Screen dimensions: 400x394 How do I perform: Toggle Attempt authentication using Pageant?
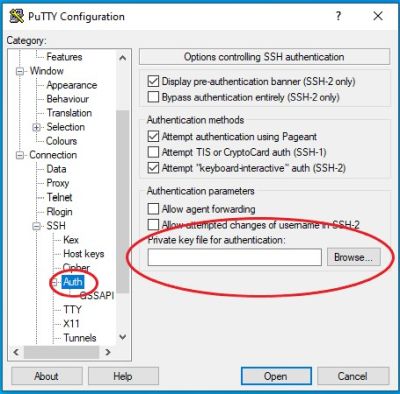click(x=153, y=136)
